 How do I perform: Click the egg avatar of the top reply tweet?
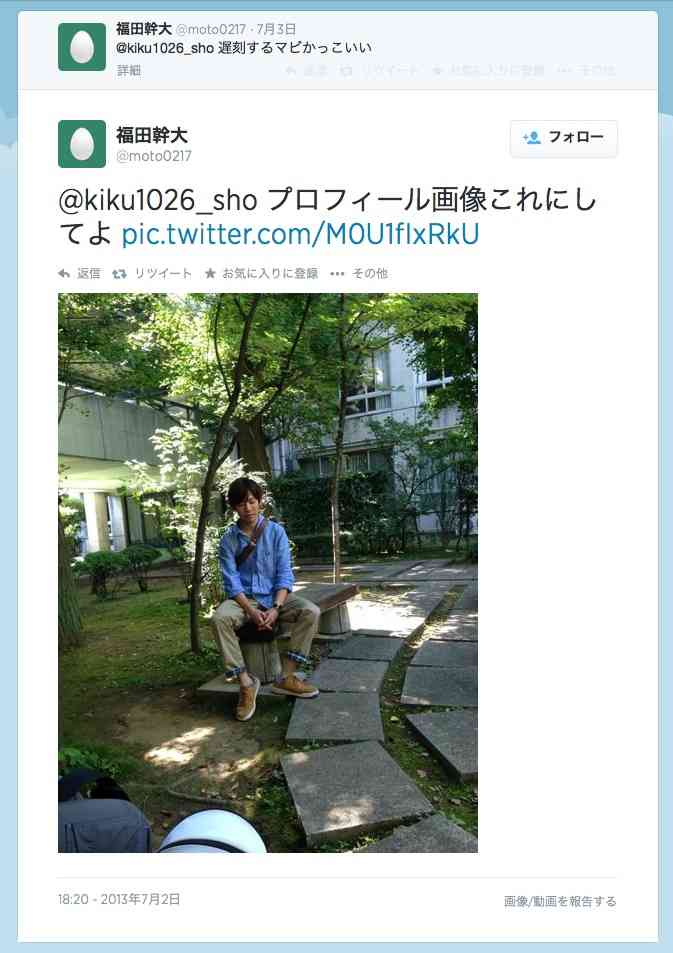click(x=82, y=47)
